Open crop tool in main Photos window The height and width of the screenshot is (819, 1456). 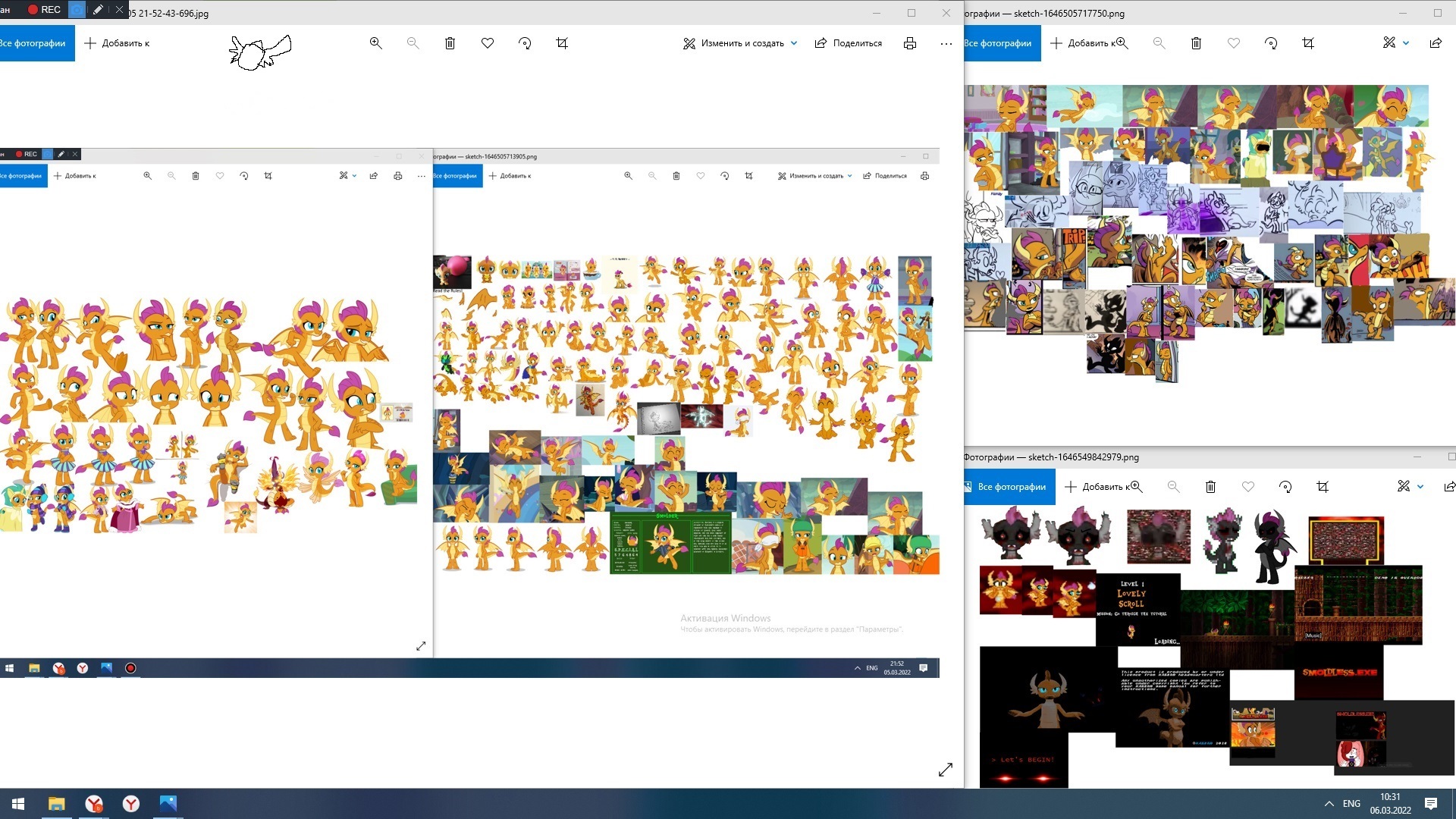(562, 43)
